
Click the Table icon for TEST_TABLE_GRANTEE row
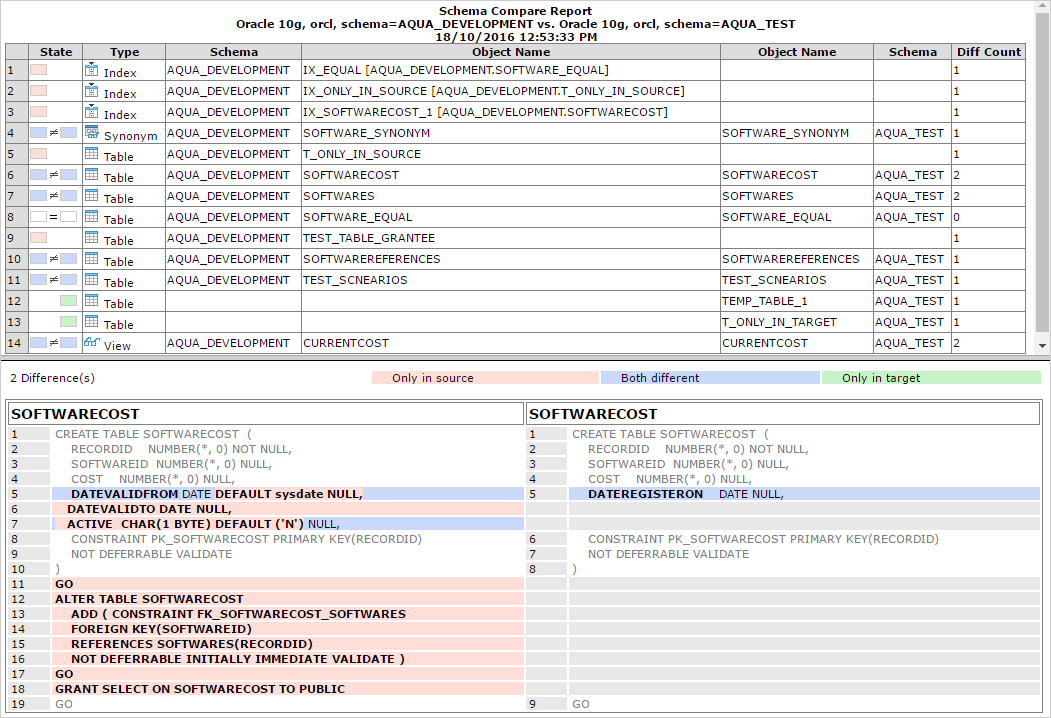[x=92, y=237]
